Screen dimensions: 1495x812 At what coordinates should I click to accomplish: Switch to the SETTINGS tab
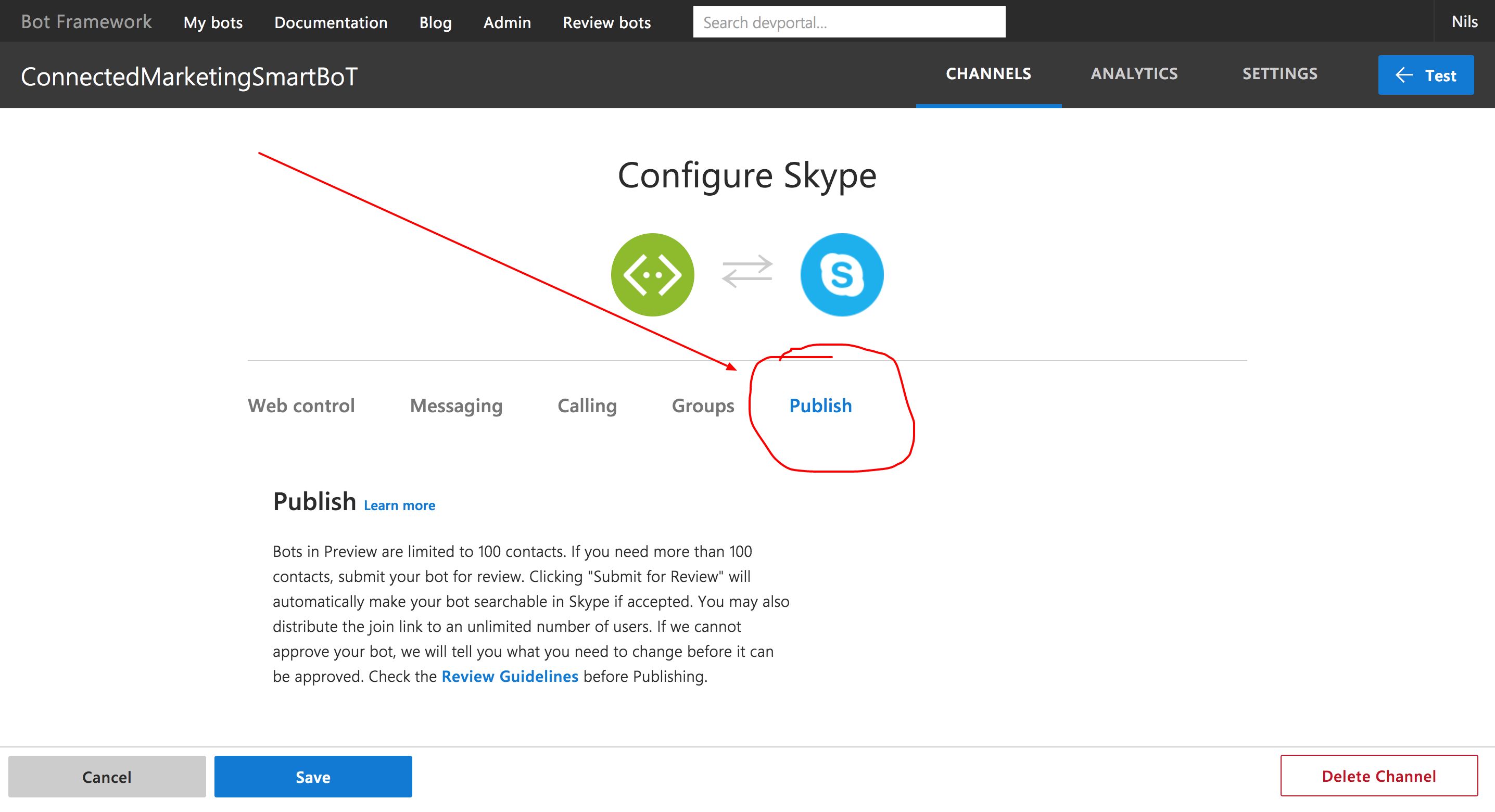1279,74
